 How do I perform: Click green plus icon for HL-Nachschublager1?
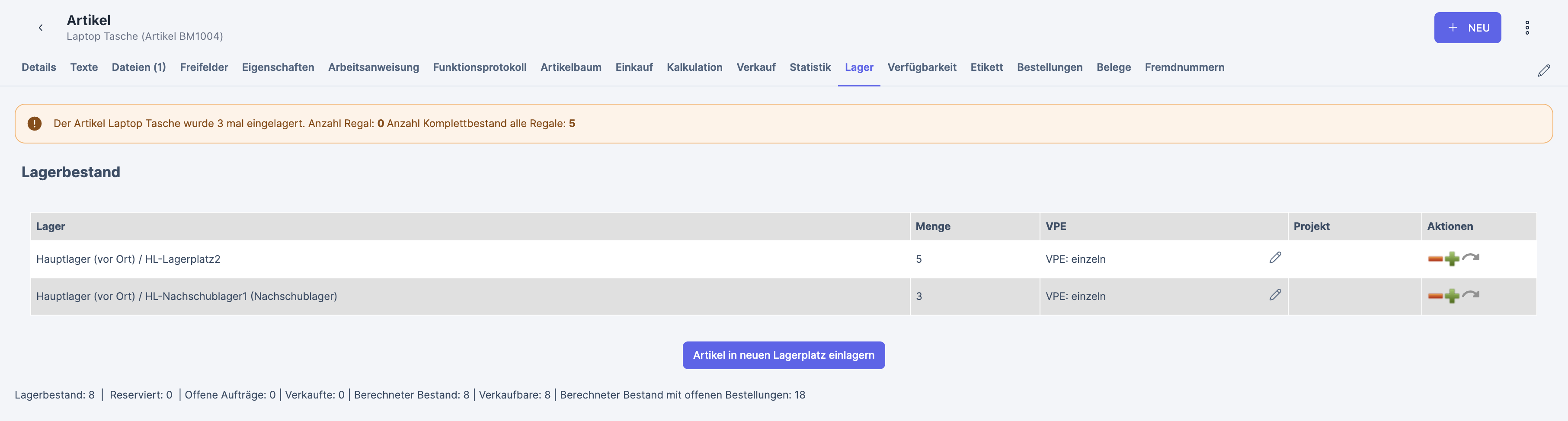click(x=1452, y=296)
